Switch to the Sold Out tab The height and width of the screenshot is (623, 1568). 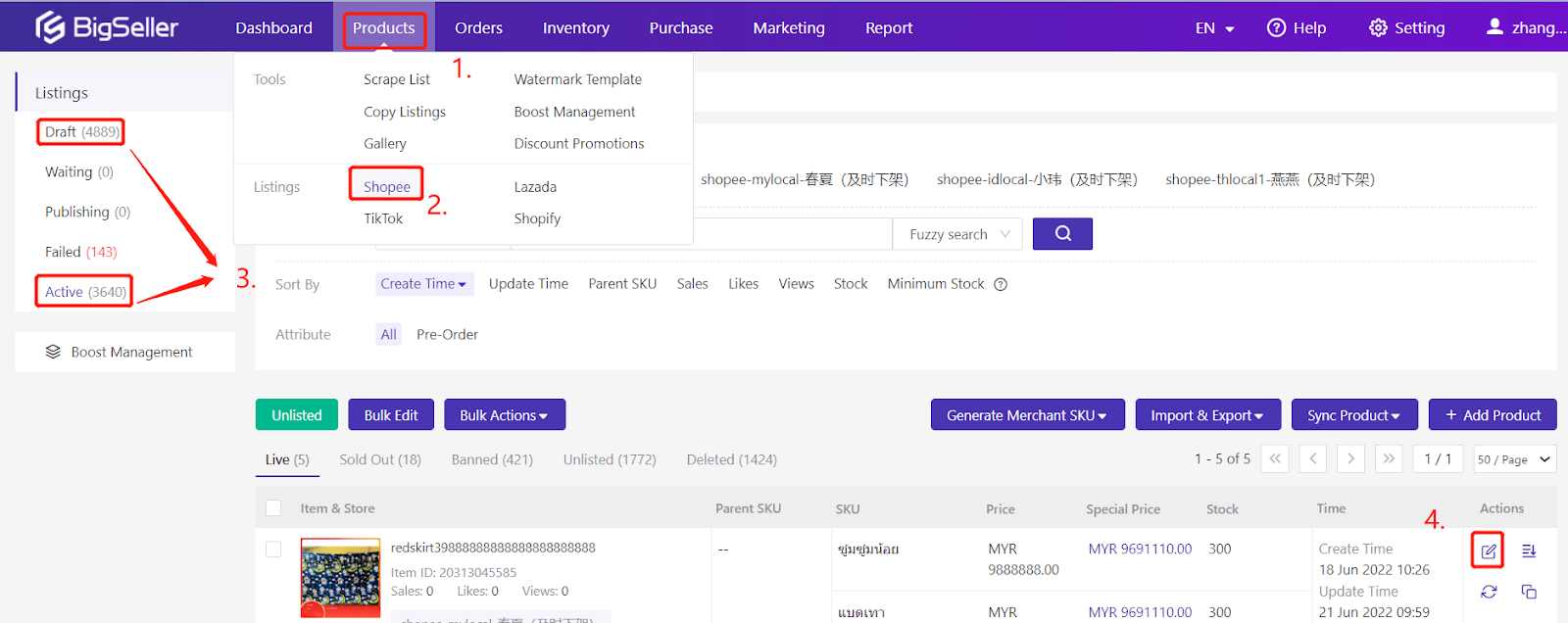(x=379, y=459)
